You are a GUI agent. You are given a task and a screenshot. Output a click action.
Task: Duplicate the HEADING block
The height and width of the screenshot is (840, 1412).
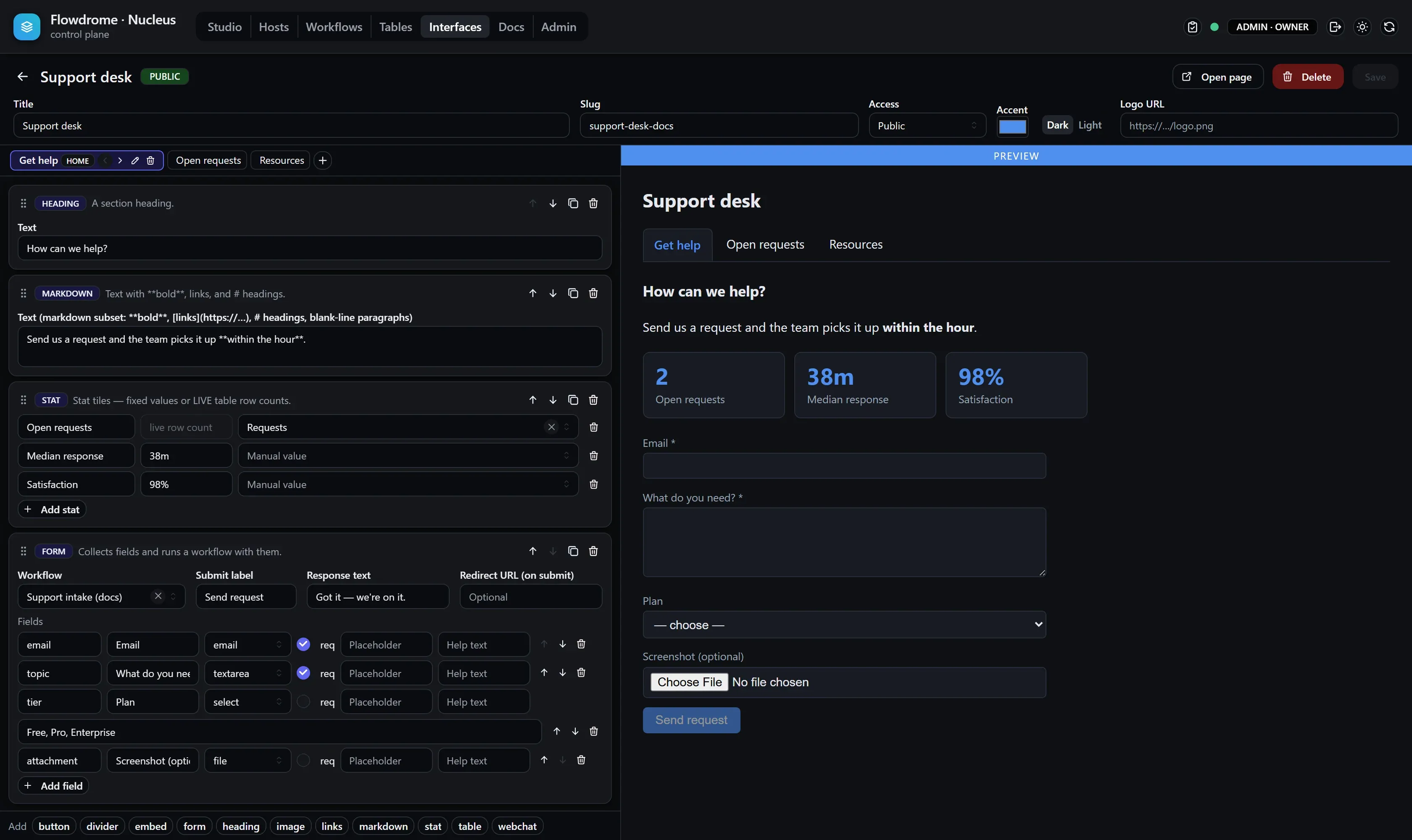(x=573, y=203)
